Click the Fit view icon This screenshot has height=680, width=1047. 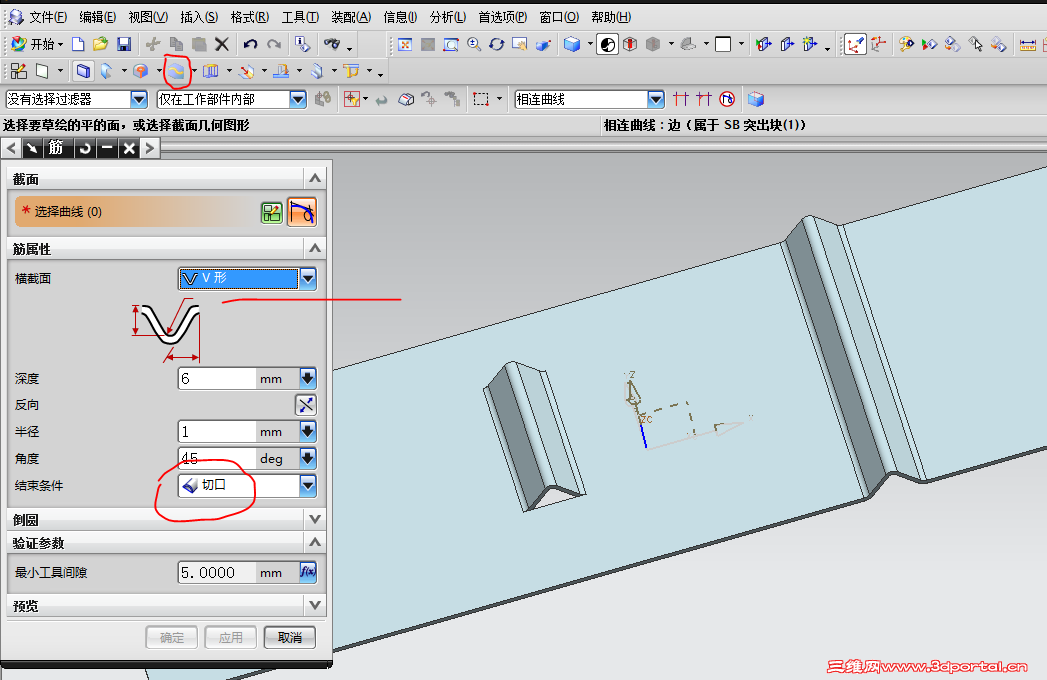pos(405,44)
